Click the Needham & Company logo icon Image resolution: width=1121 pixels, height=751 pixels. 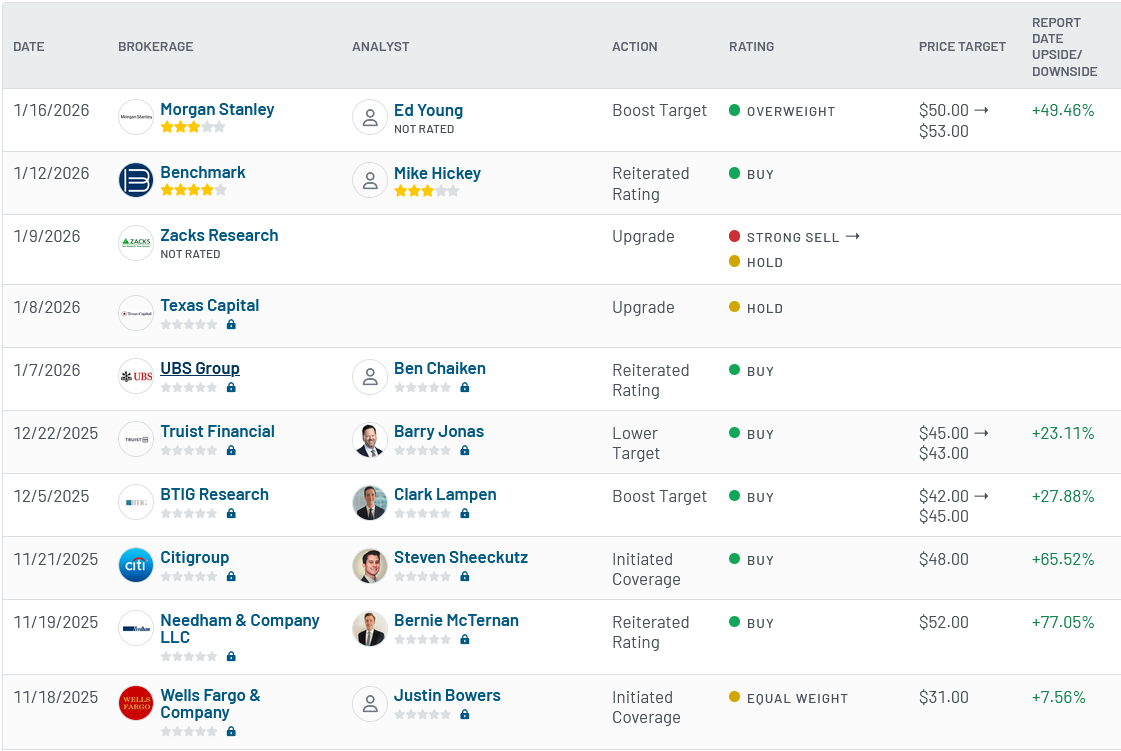[x=136, y=628]
